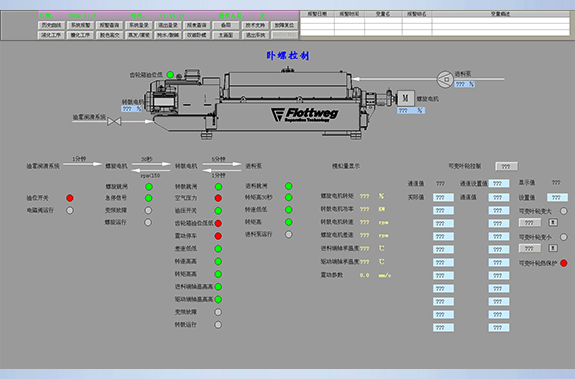
Task: Click the 电磁阀运行 indicator lamp
Action: click(x=70, y=210)
